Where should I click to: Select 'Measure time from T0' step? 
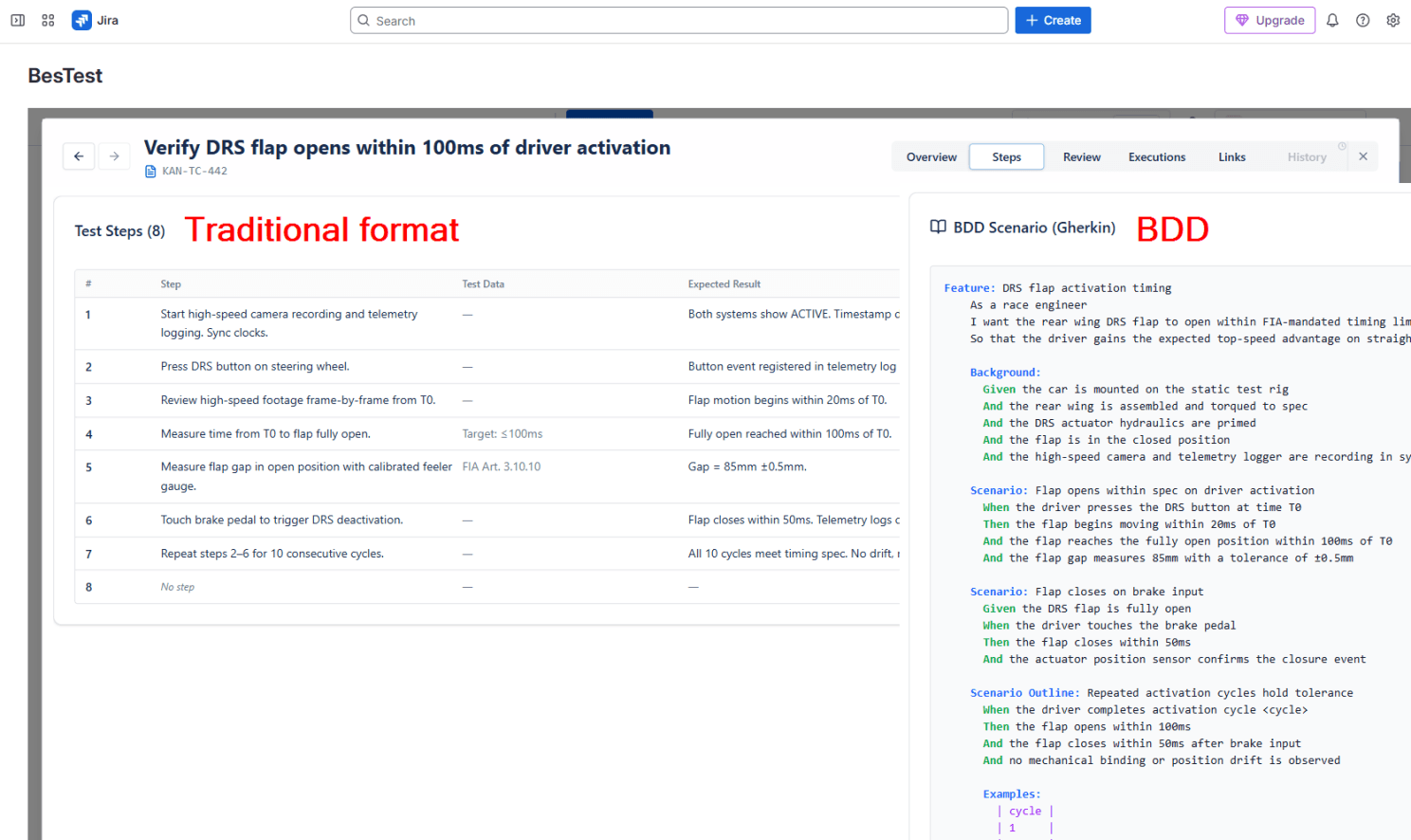[x=266, y=434]
